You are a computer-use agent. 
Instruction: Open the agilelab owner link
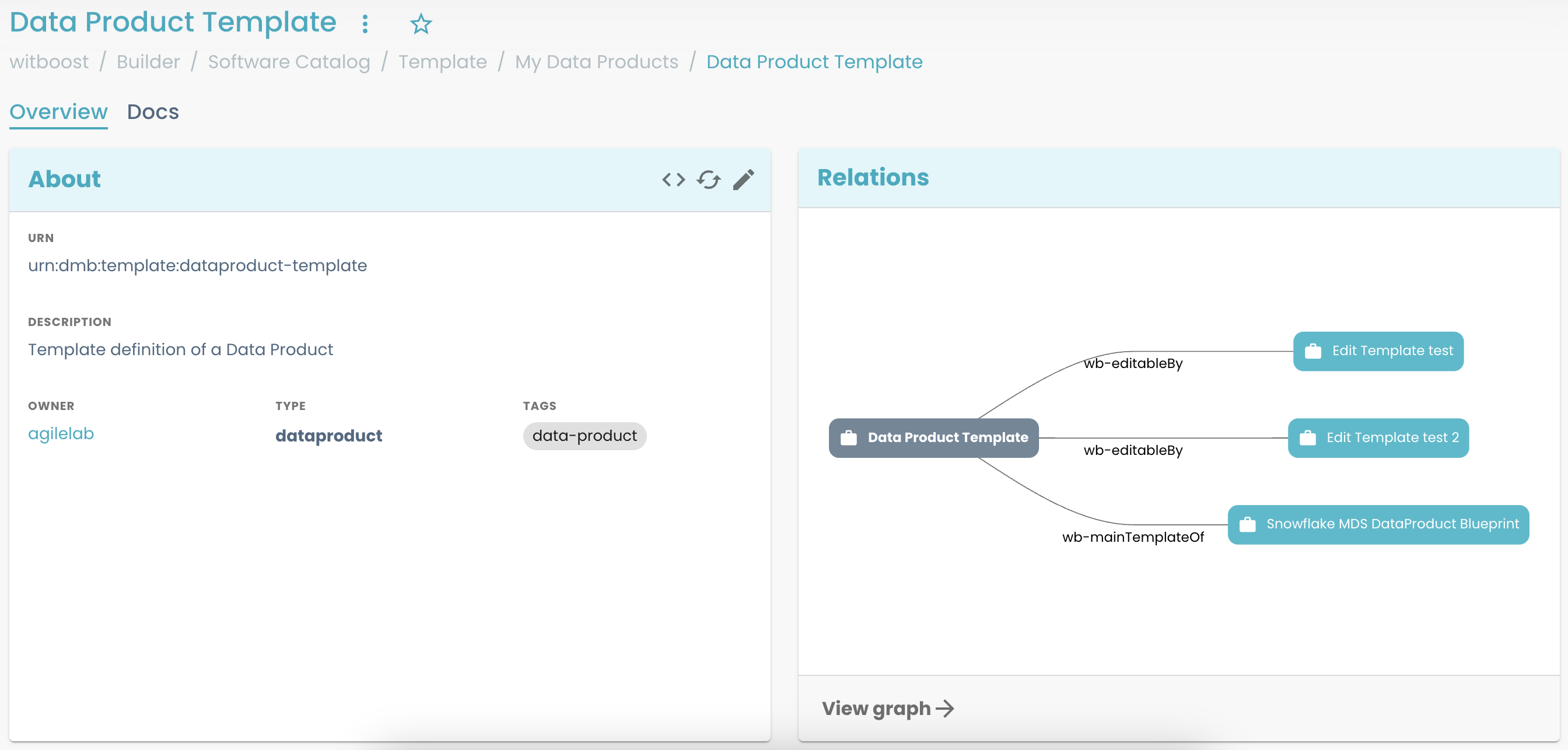click(61, 433)
